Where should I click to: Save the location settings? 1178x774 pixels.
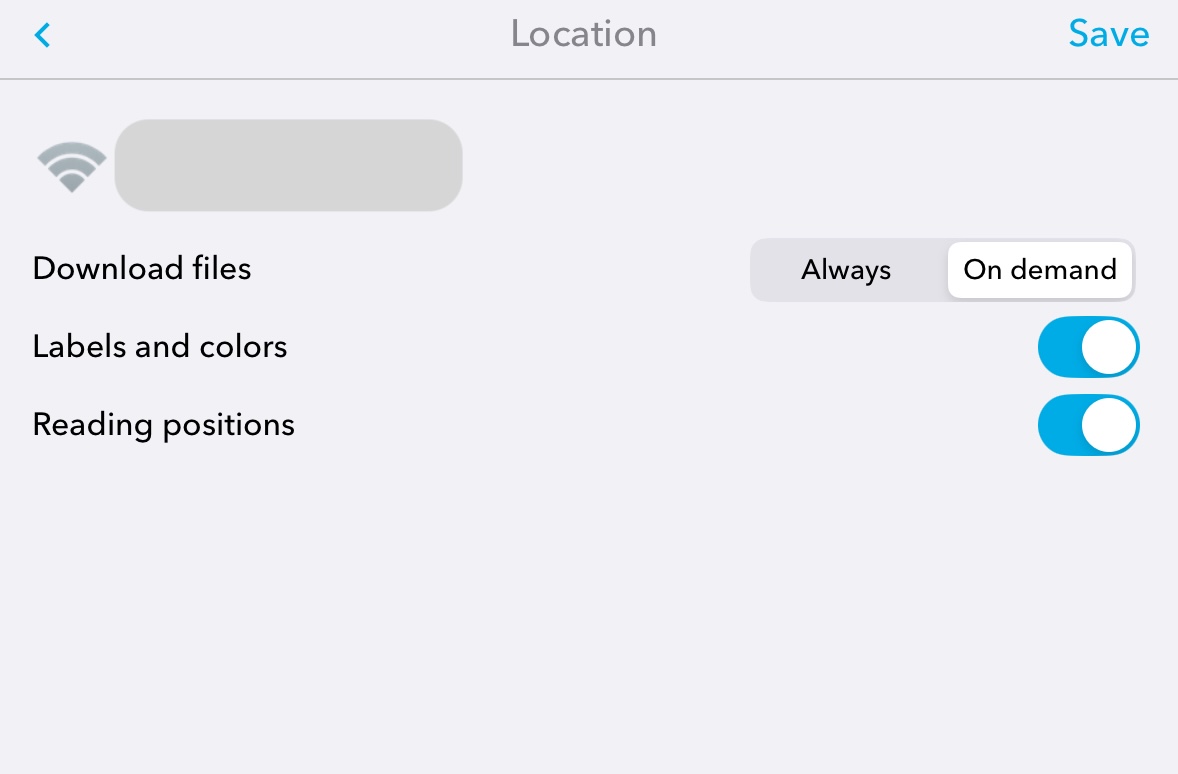(x=1108, y=34)
